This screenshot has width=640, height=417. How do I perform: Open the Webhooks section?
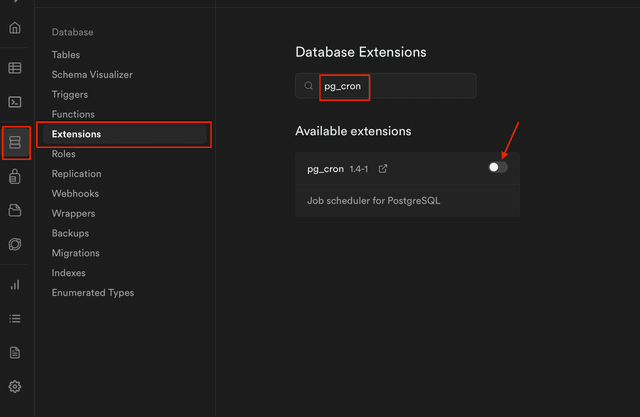pos(76,194)
